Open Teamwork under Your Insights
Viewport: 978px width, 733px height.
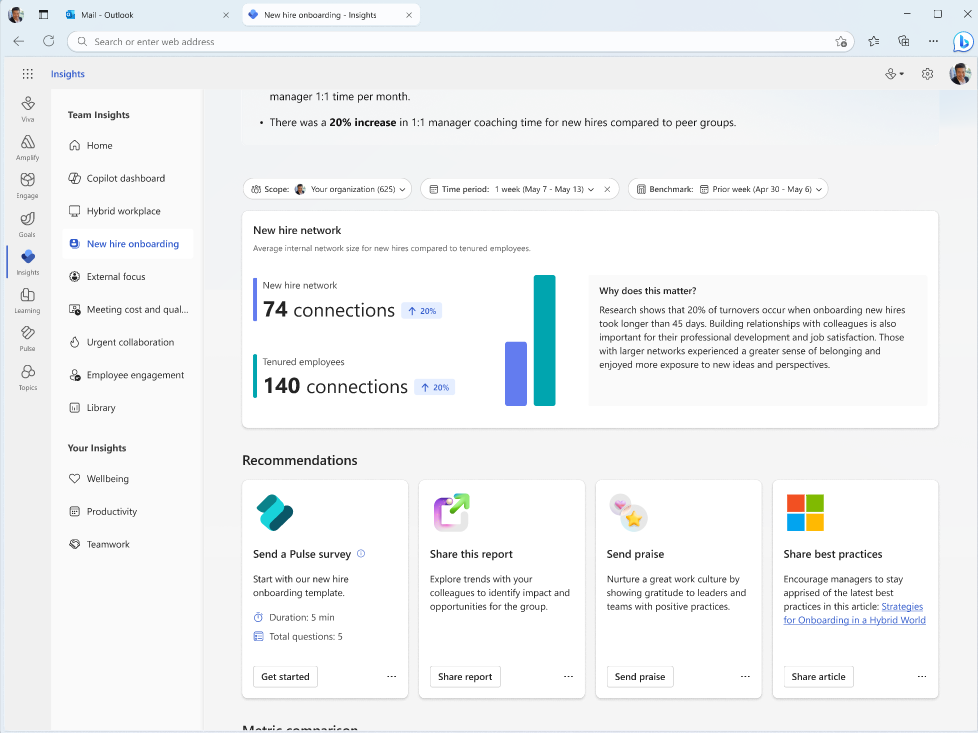(128, 544)
